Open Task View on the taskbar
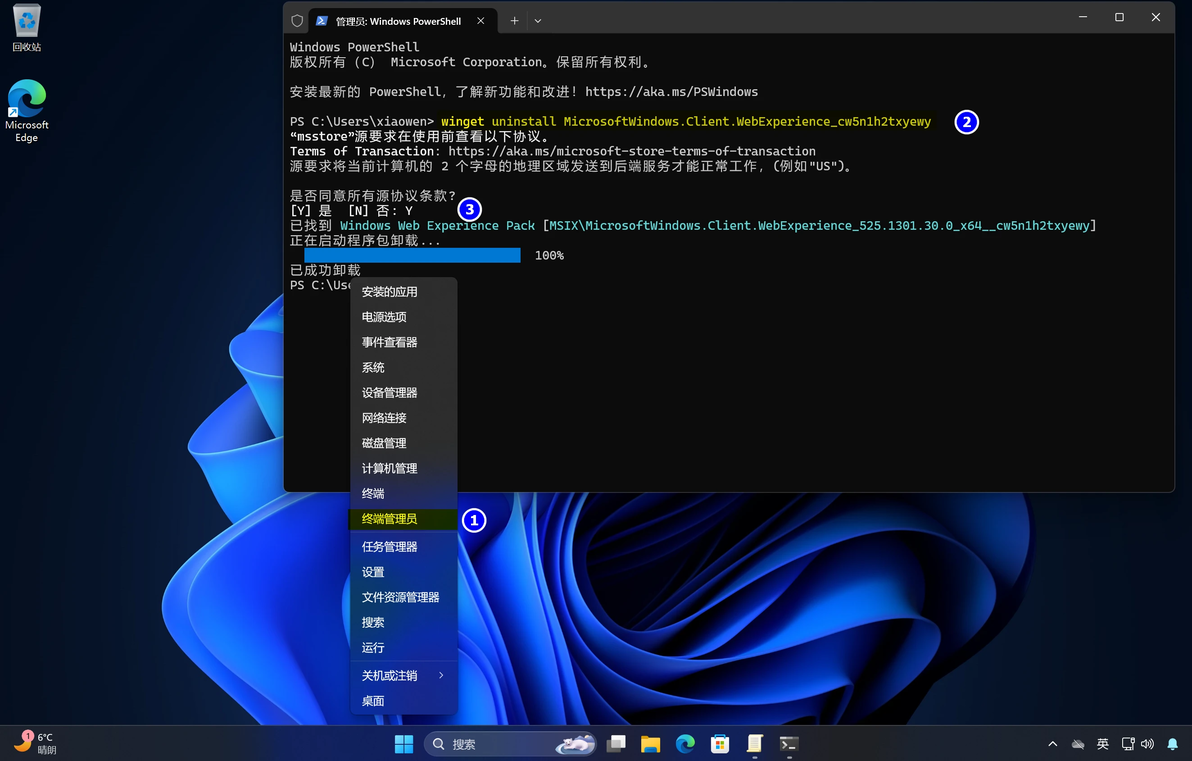The width and height of the screenshot is (1192, 761). (616, 744)
